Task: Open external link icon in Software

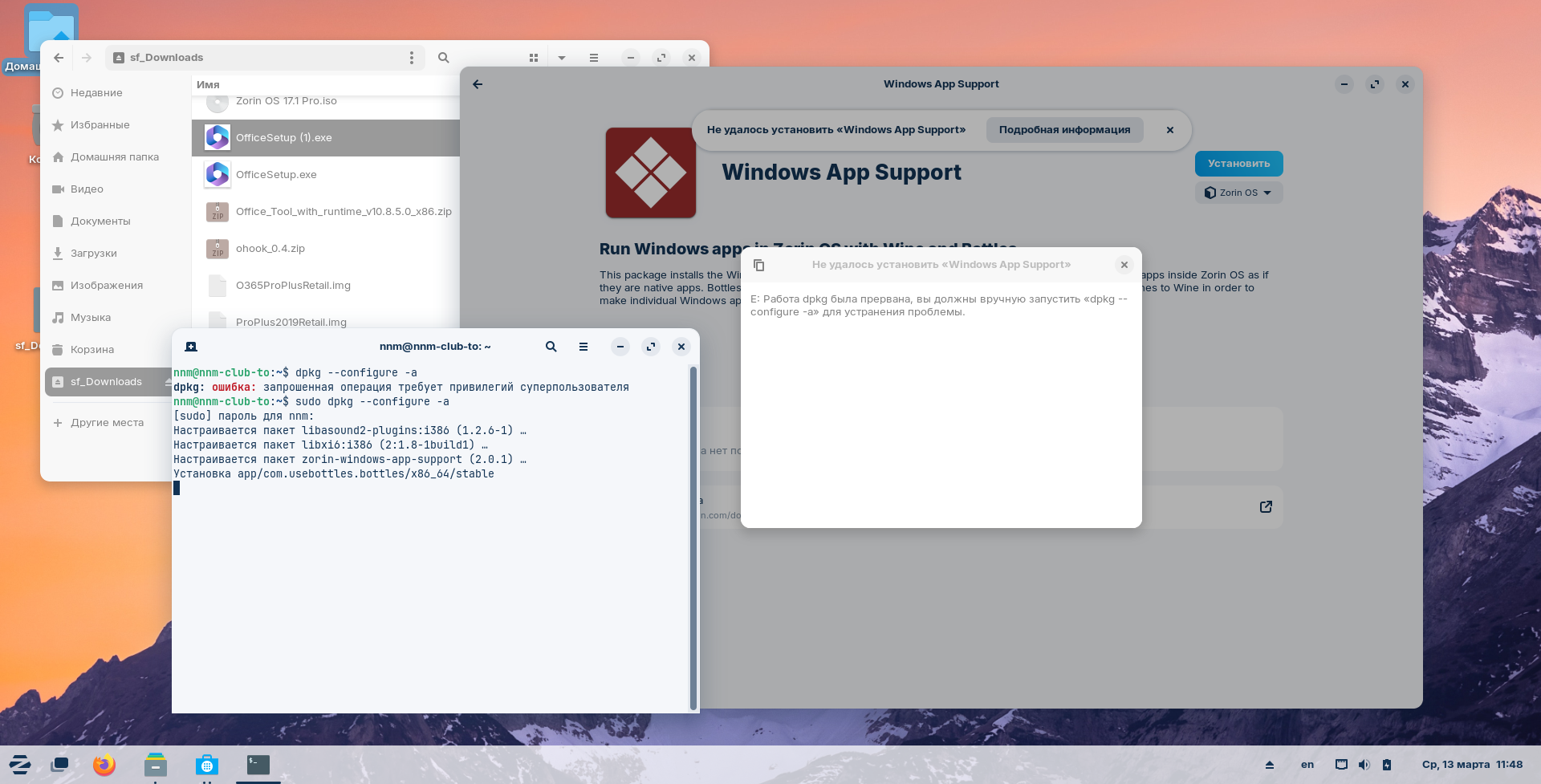Action: [1266, 507]
